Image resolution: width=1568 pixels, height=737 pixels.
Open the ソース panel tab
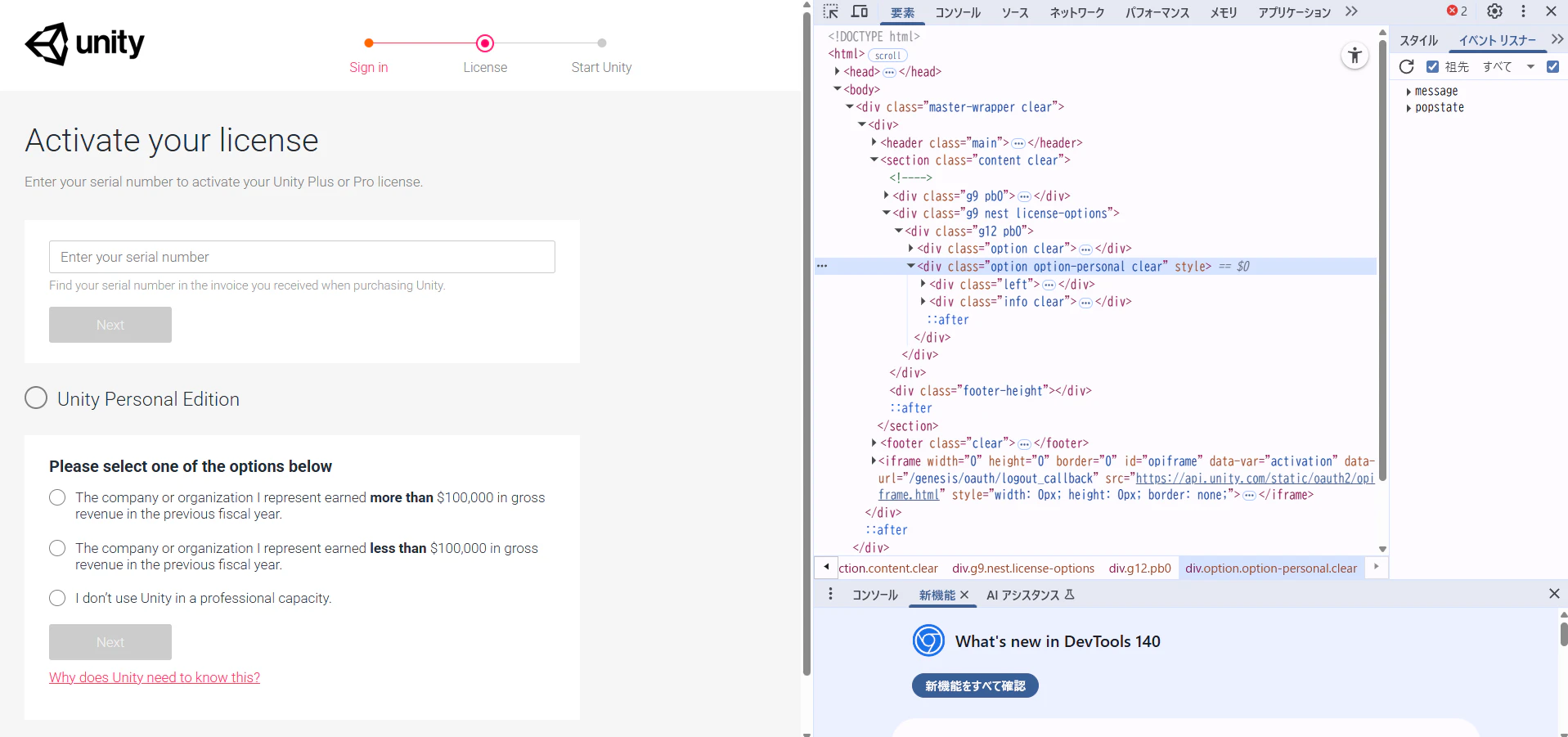(1015, 12)
